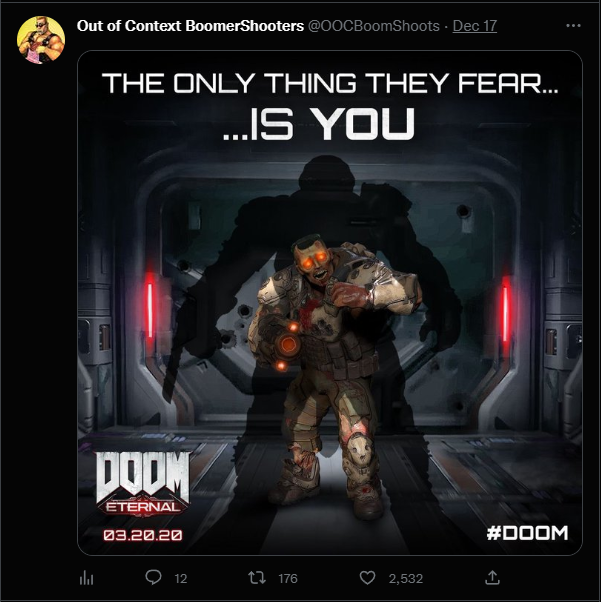Click "THE ONLY THING THEY FEAR..." text
601x602 pixels.
click(x=329, y=83)
